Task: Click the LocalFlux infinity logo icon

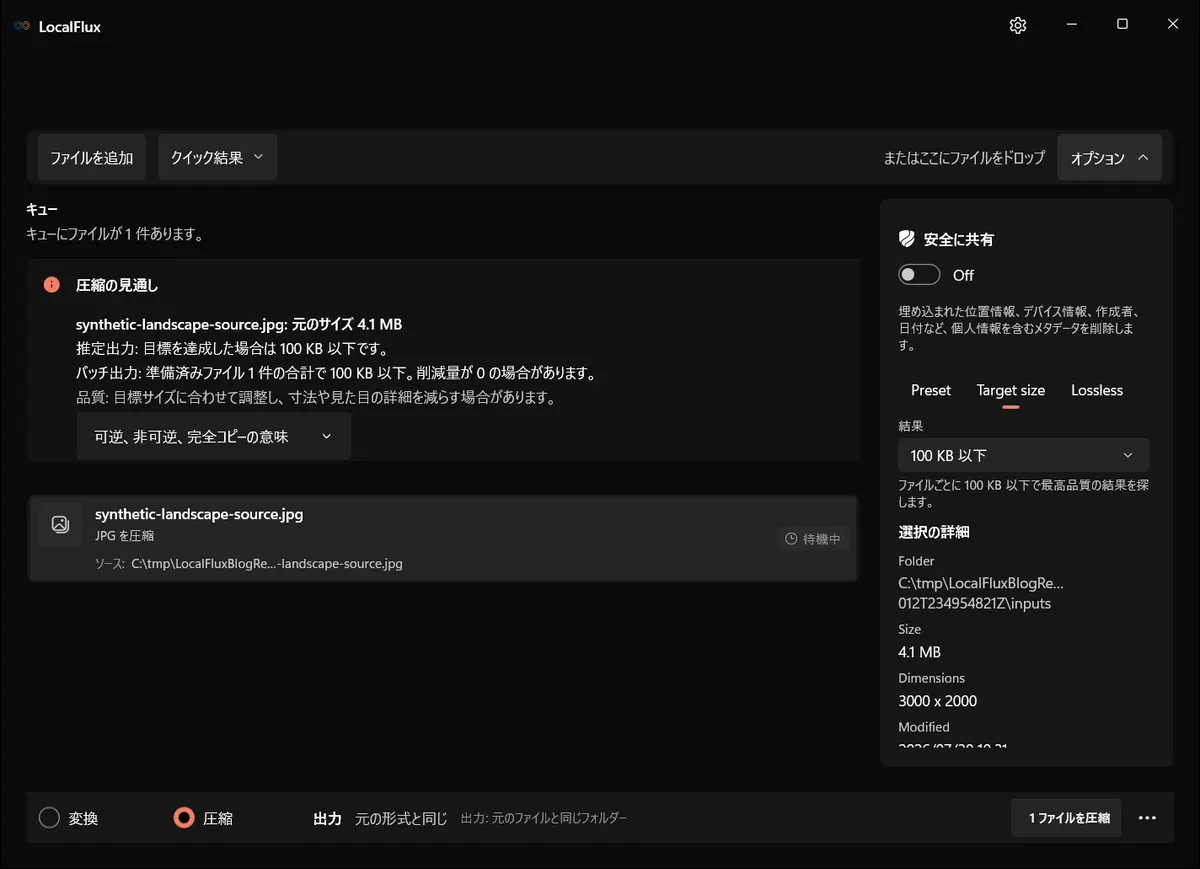Action: click(22, 27)
